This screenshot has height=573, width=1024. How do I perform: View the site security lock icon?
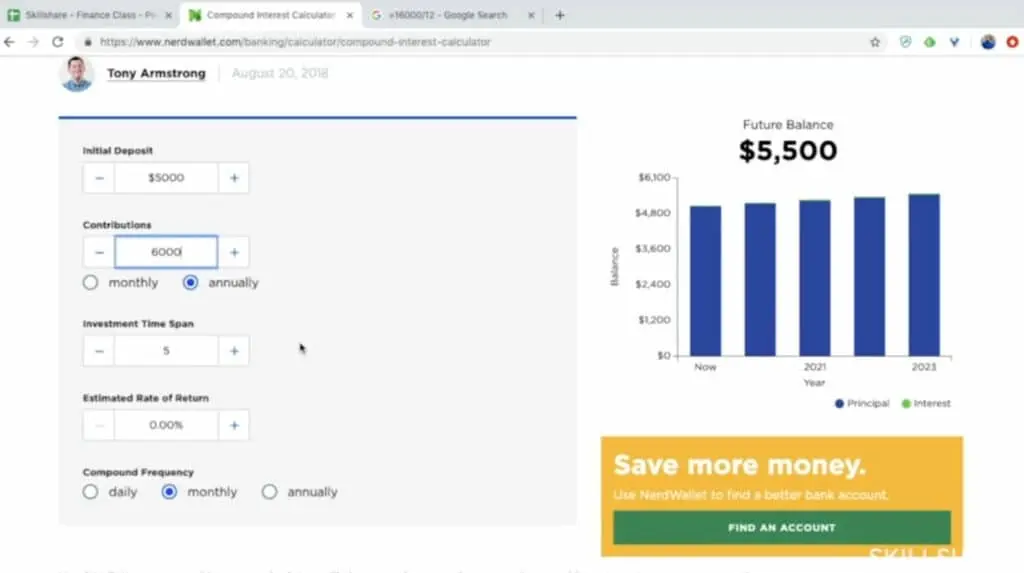point(88,42)
